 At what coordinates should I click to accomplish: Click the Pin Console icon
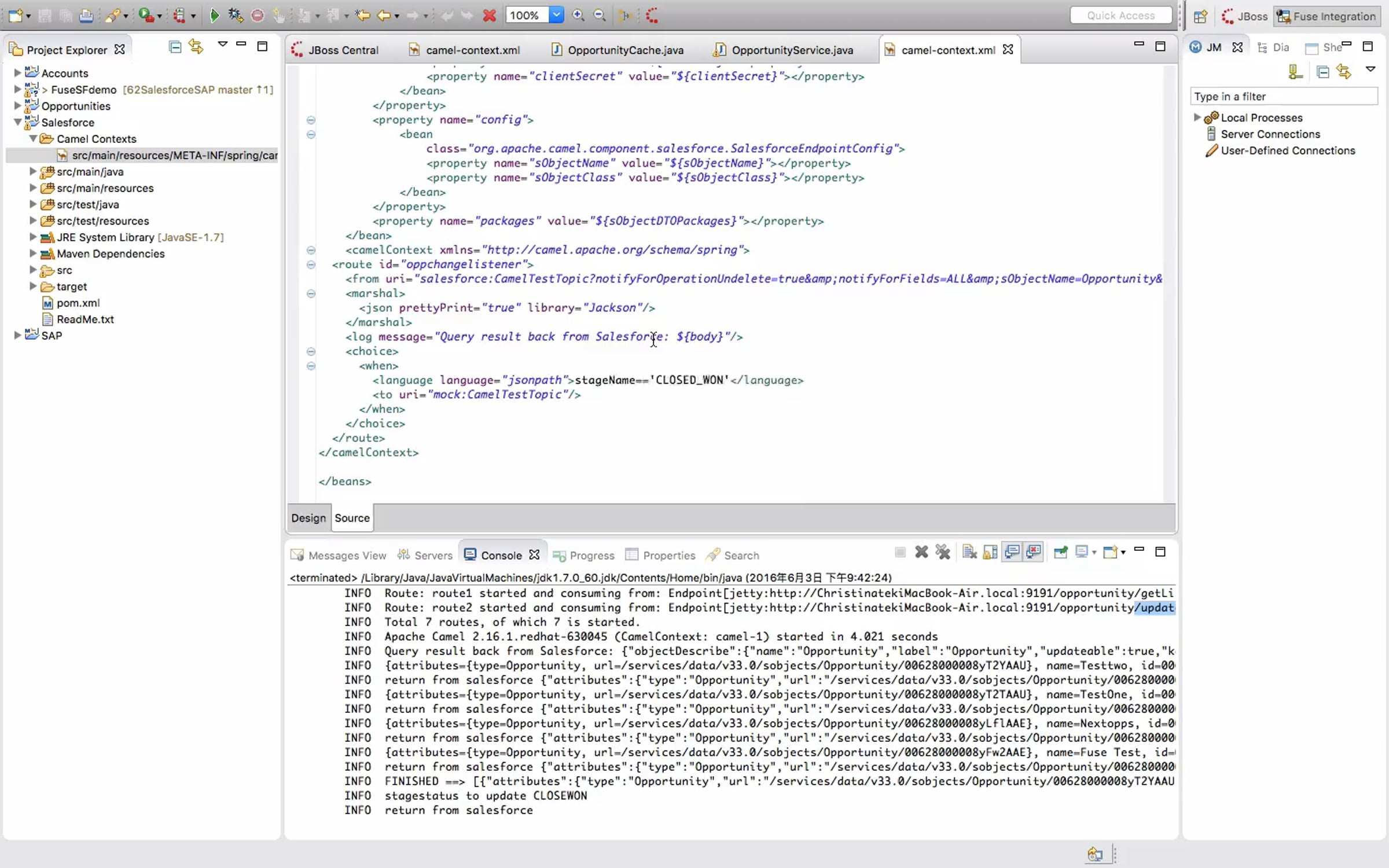coord(1060,552)
